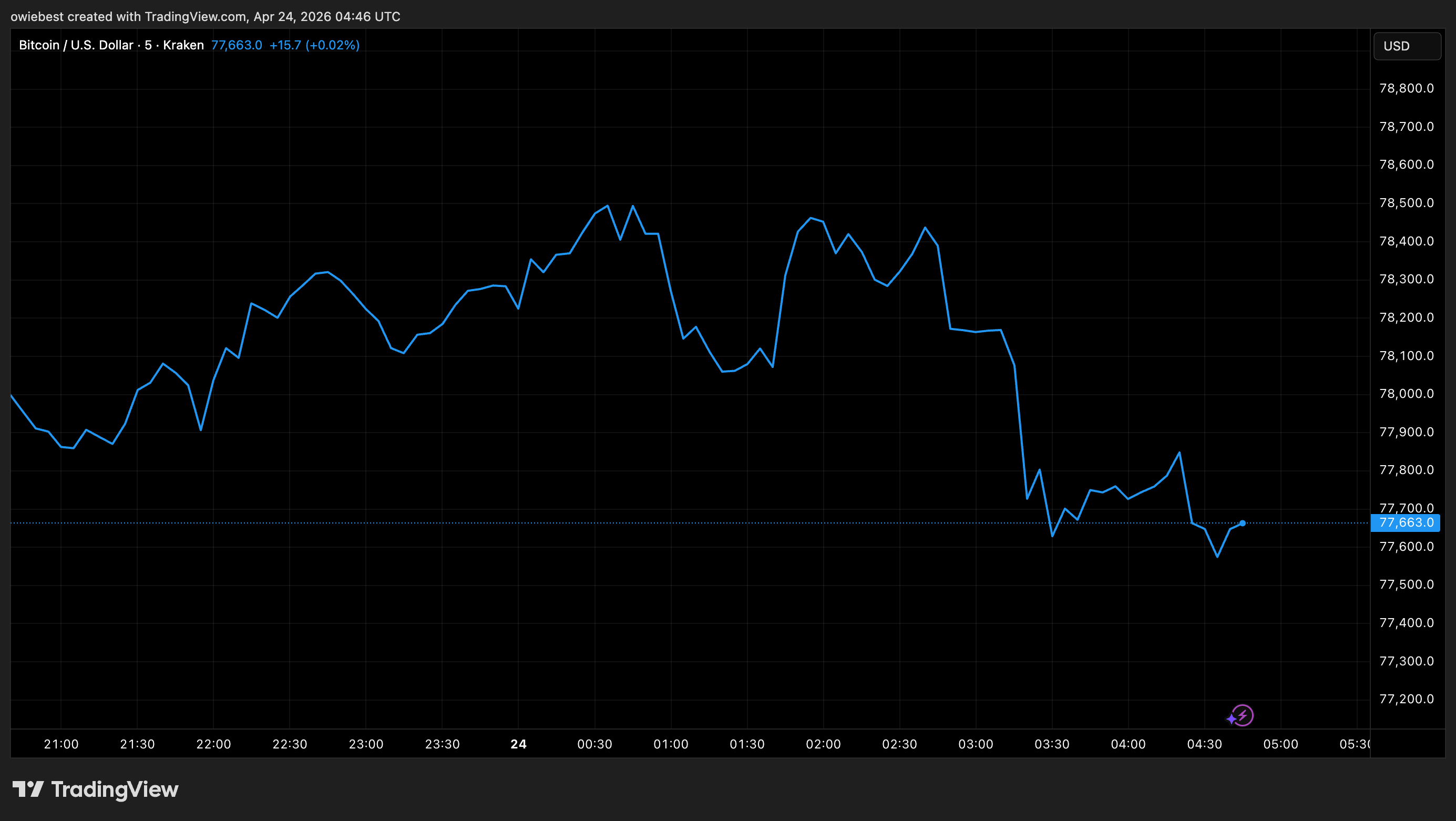
Task: Toggle the 77,663.0 price tag on the scale
Action: coord(1406,522)
